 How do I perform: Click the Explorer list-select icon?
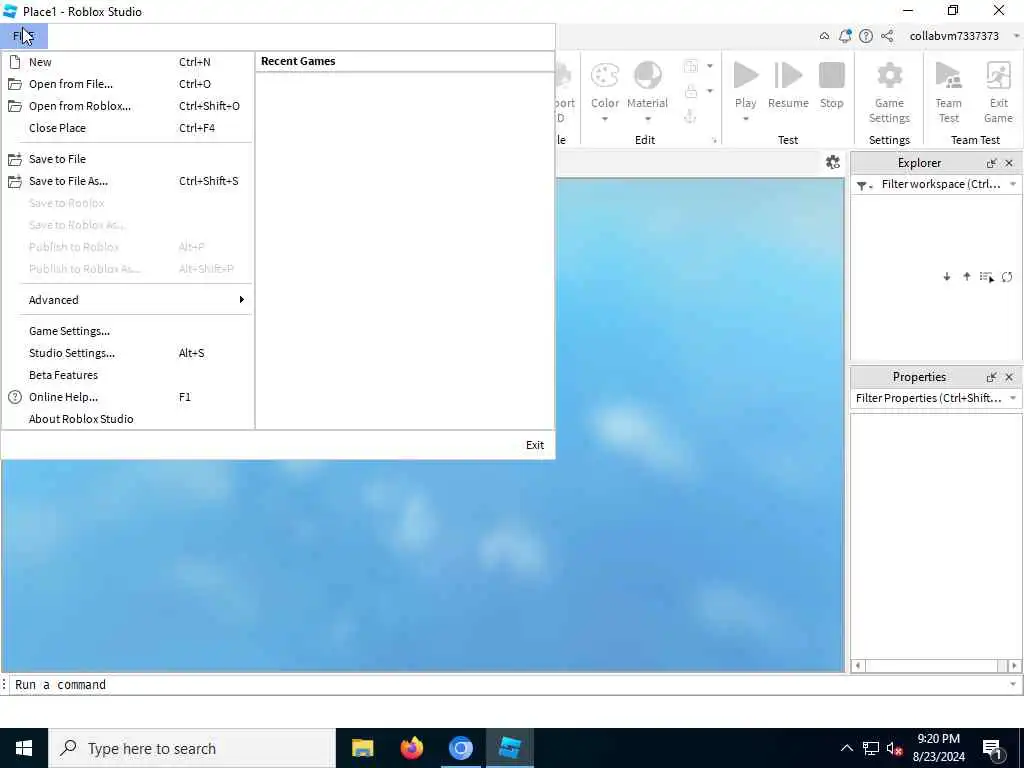click(x=987, y=277)
